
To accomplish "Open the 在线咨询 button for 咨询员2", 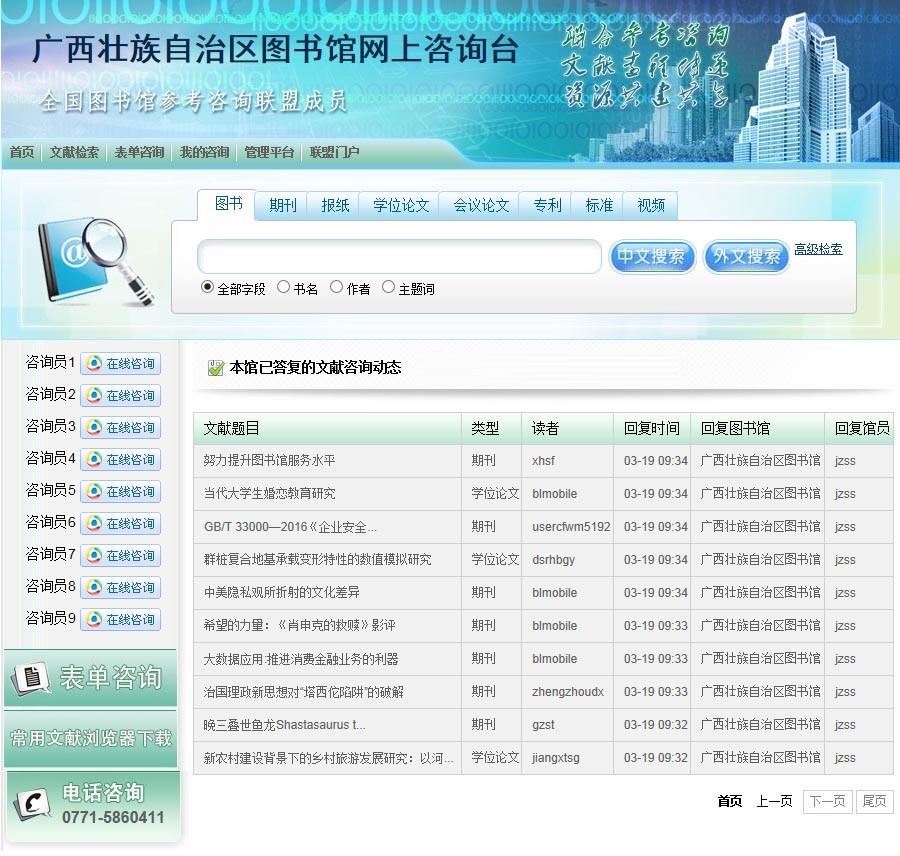I will click(x=121, y=396).
